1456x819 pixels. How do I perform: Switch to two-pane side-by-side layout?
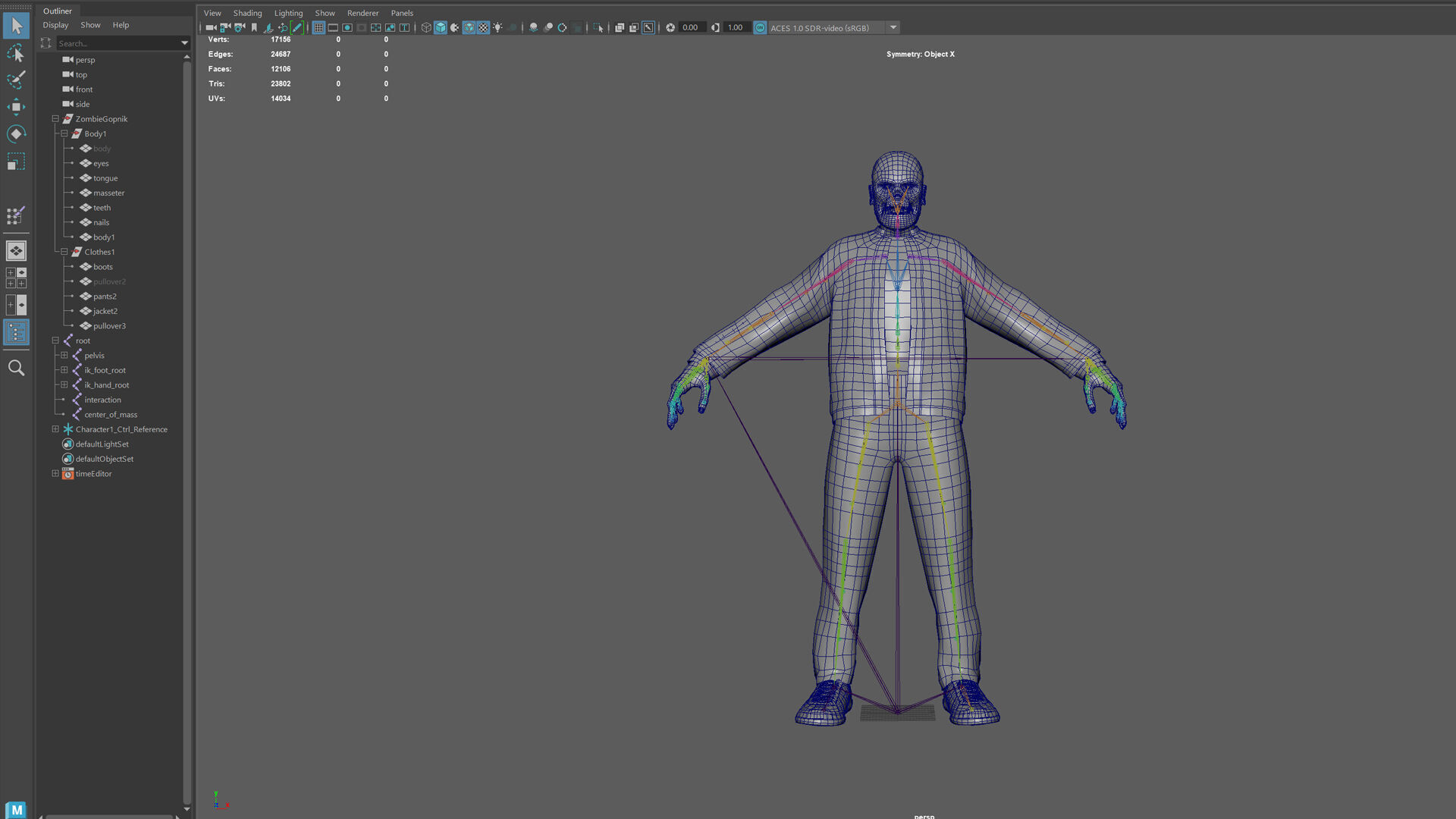(16, 305)
